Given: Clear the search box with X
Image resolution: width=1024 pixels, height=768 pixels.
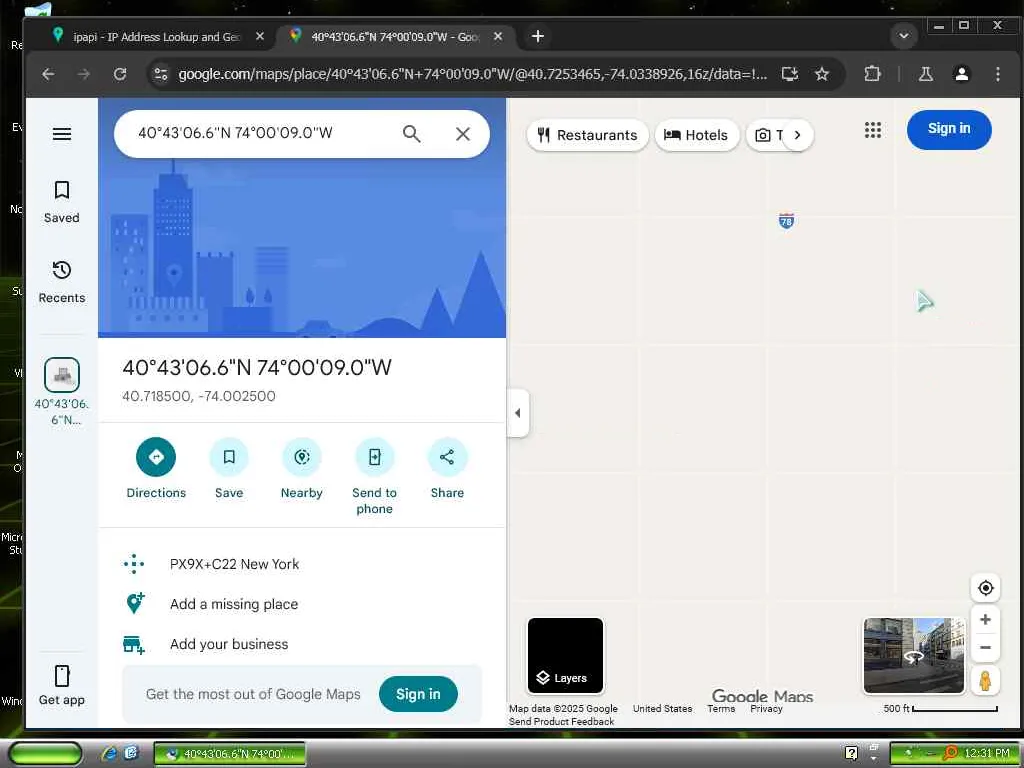Looking at the screenshot, I should [x=463, y=134].
